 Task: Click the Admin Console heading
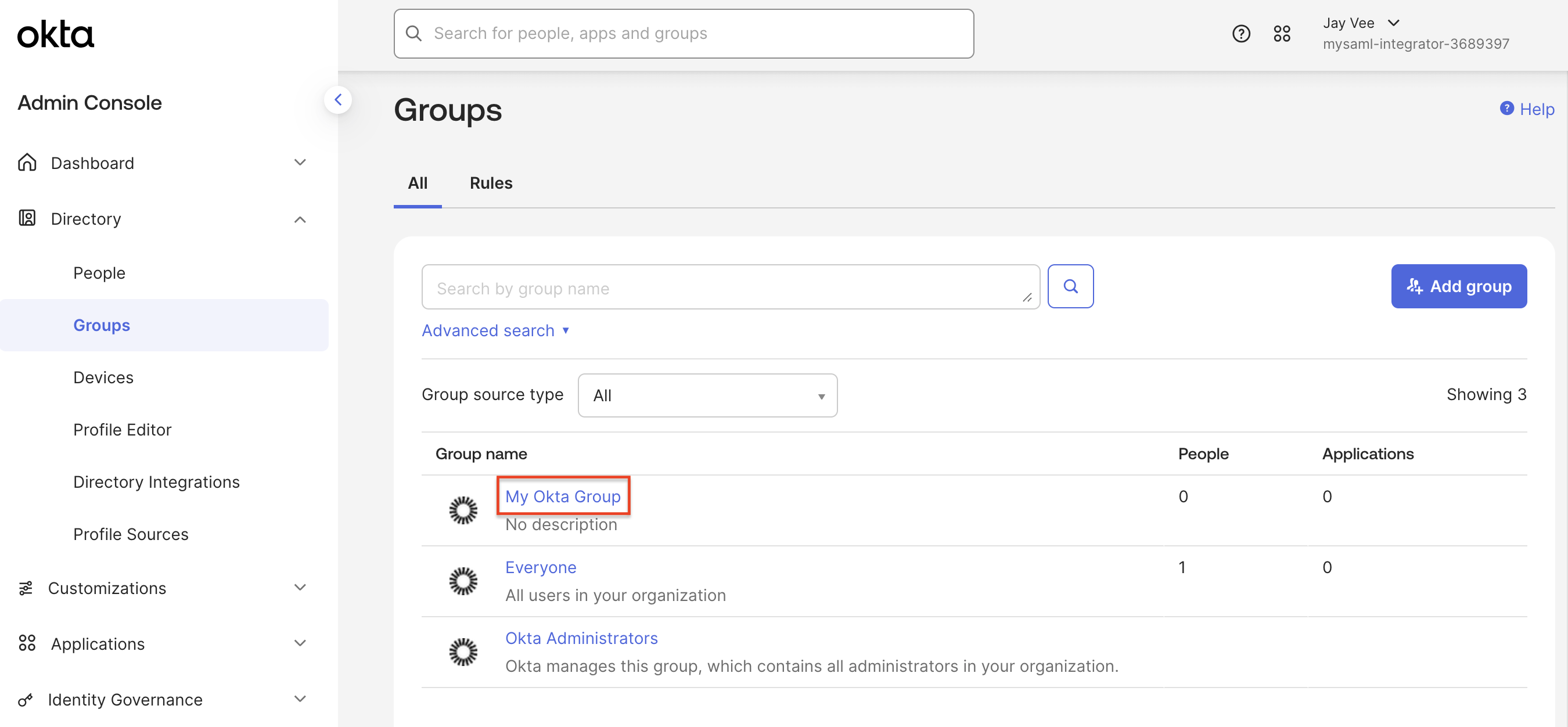click(89, 103)
